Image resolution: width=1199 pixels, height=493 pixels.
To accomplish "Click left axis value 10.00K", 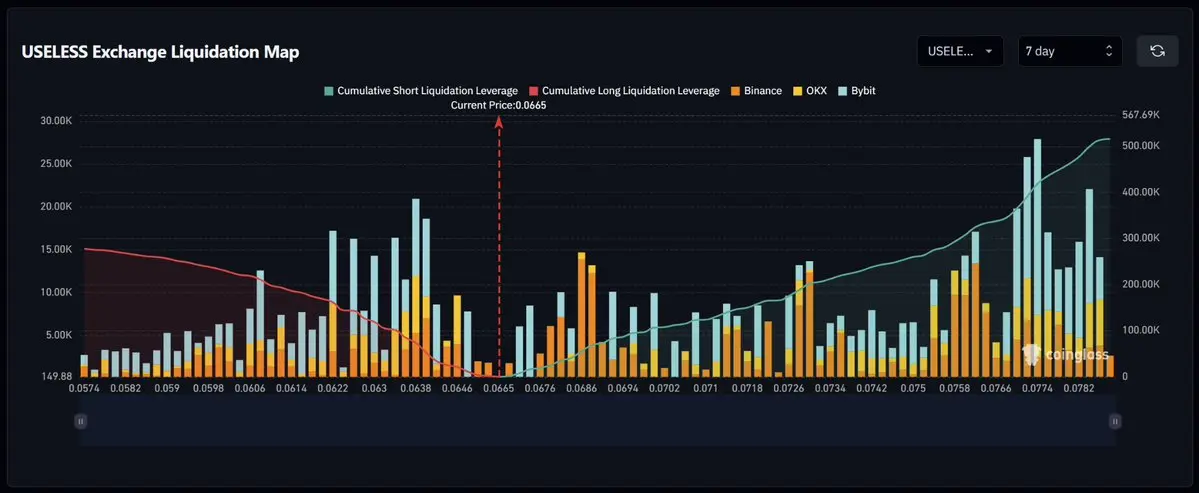I will 57,292.
